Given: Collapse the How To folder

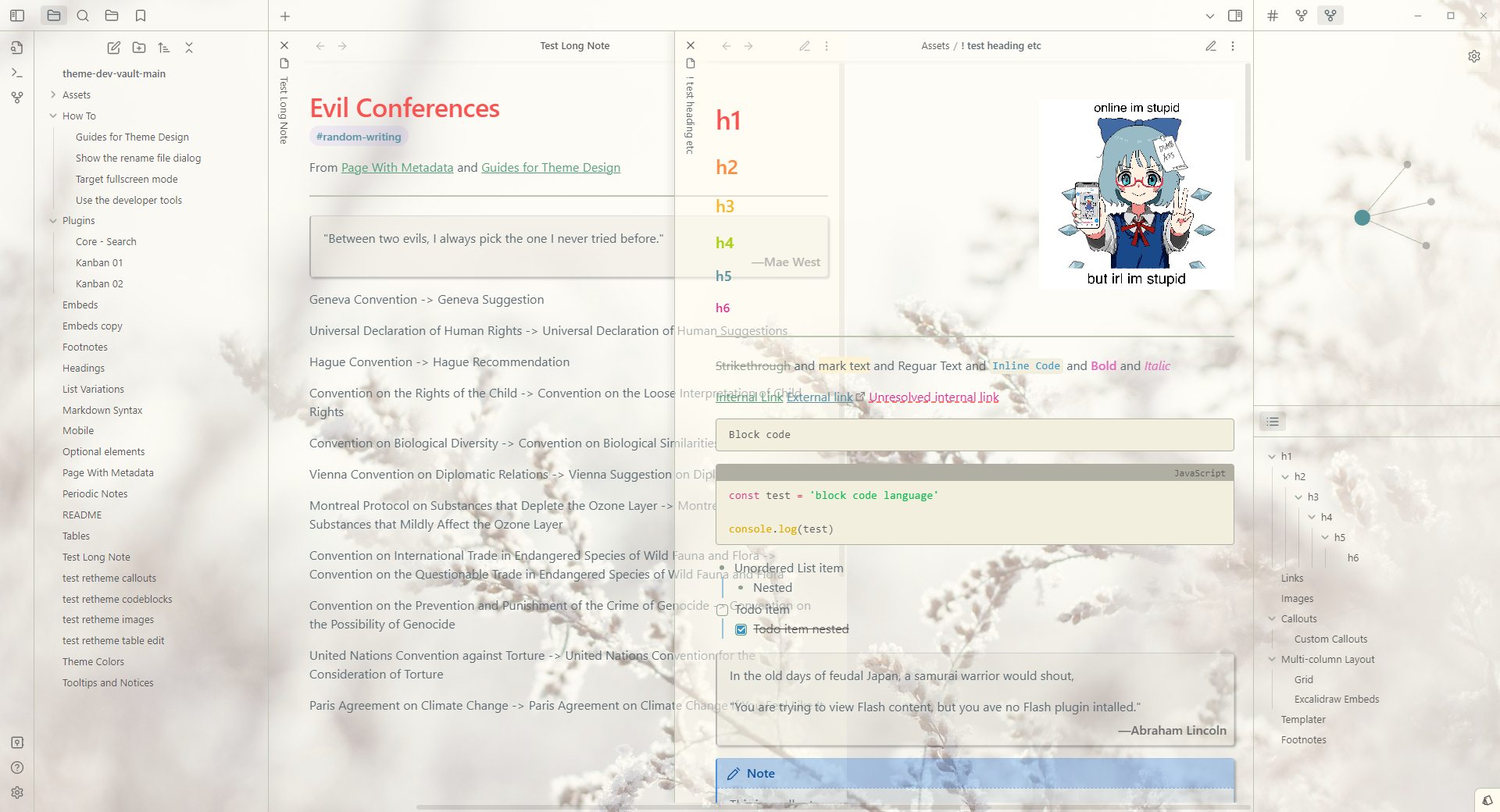Looking at the screenshot, I should pyautogui.click(x=53, y=116).
